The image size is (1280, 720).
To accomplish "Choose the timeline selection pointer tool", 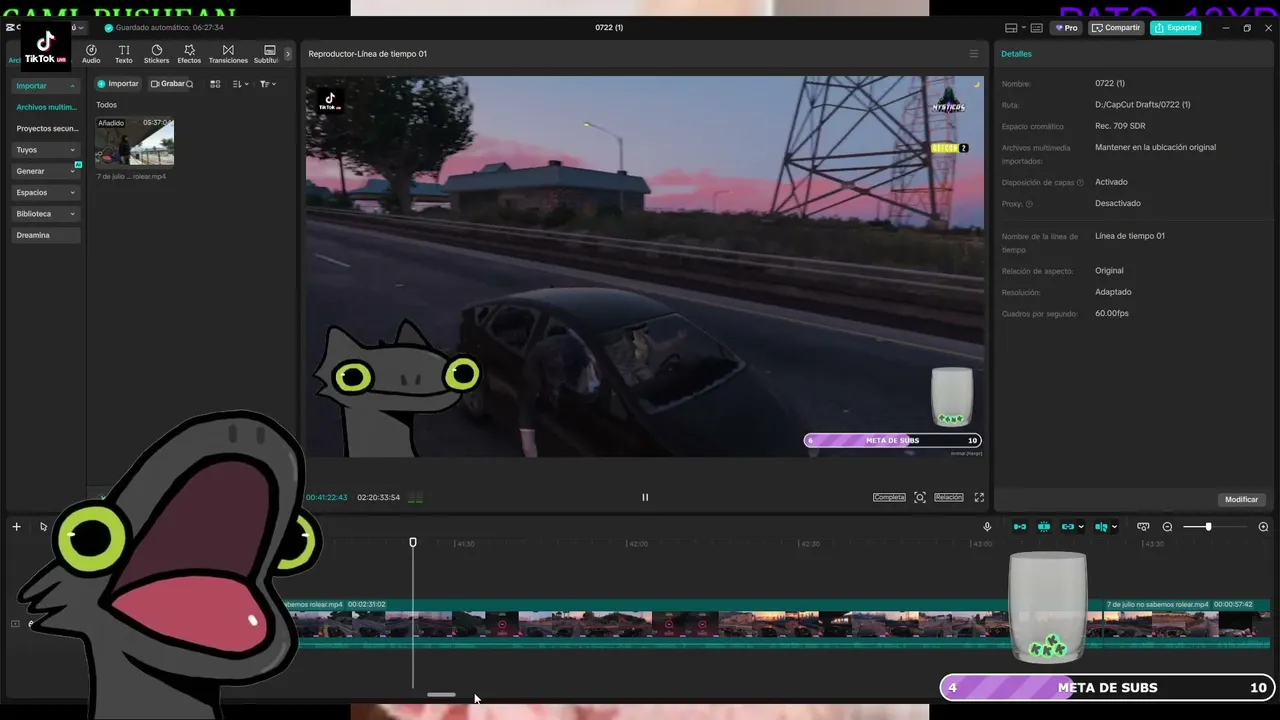I will 43,527.
